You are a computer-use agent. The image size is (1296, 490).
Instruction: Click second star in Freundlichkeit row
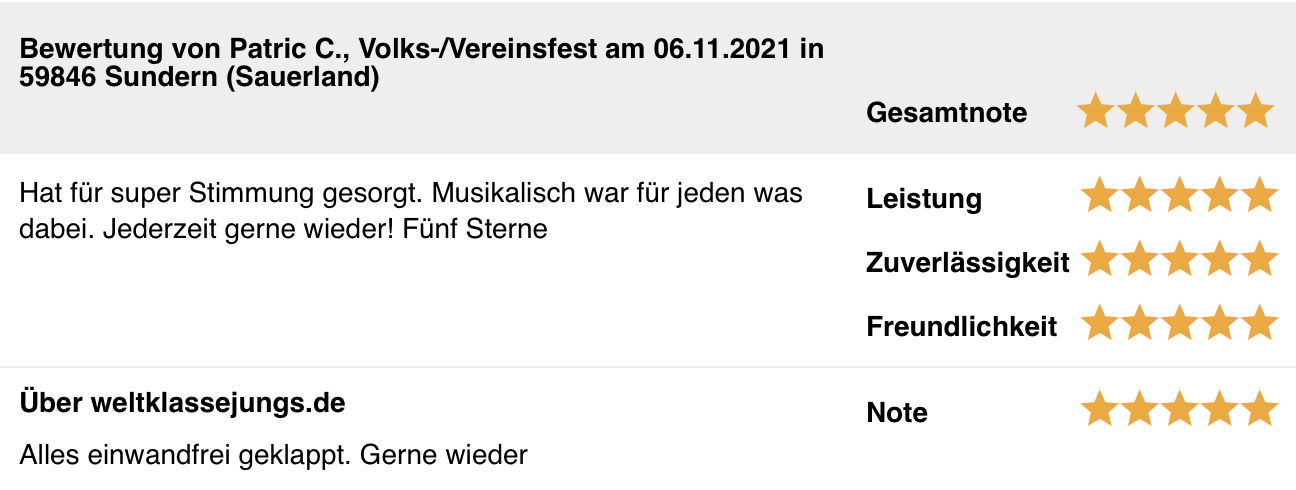[1140, 324]
